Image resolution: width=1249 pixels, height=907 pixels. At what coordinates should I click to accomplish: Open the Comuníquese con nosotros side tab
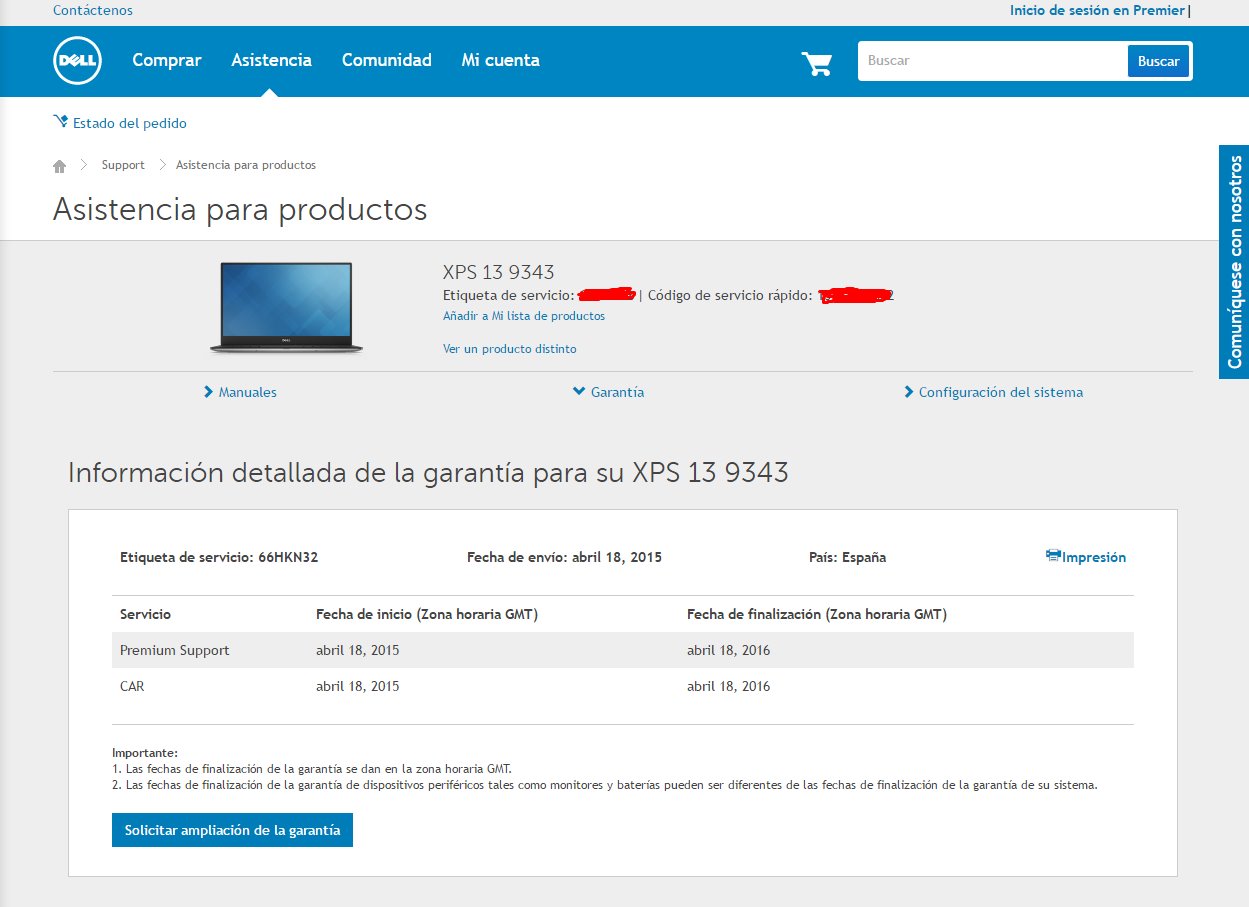tap(1234, 262)
